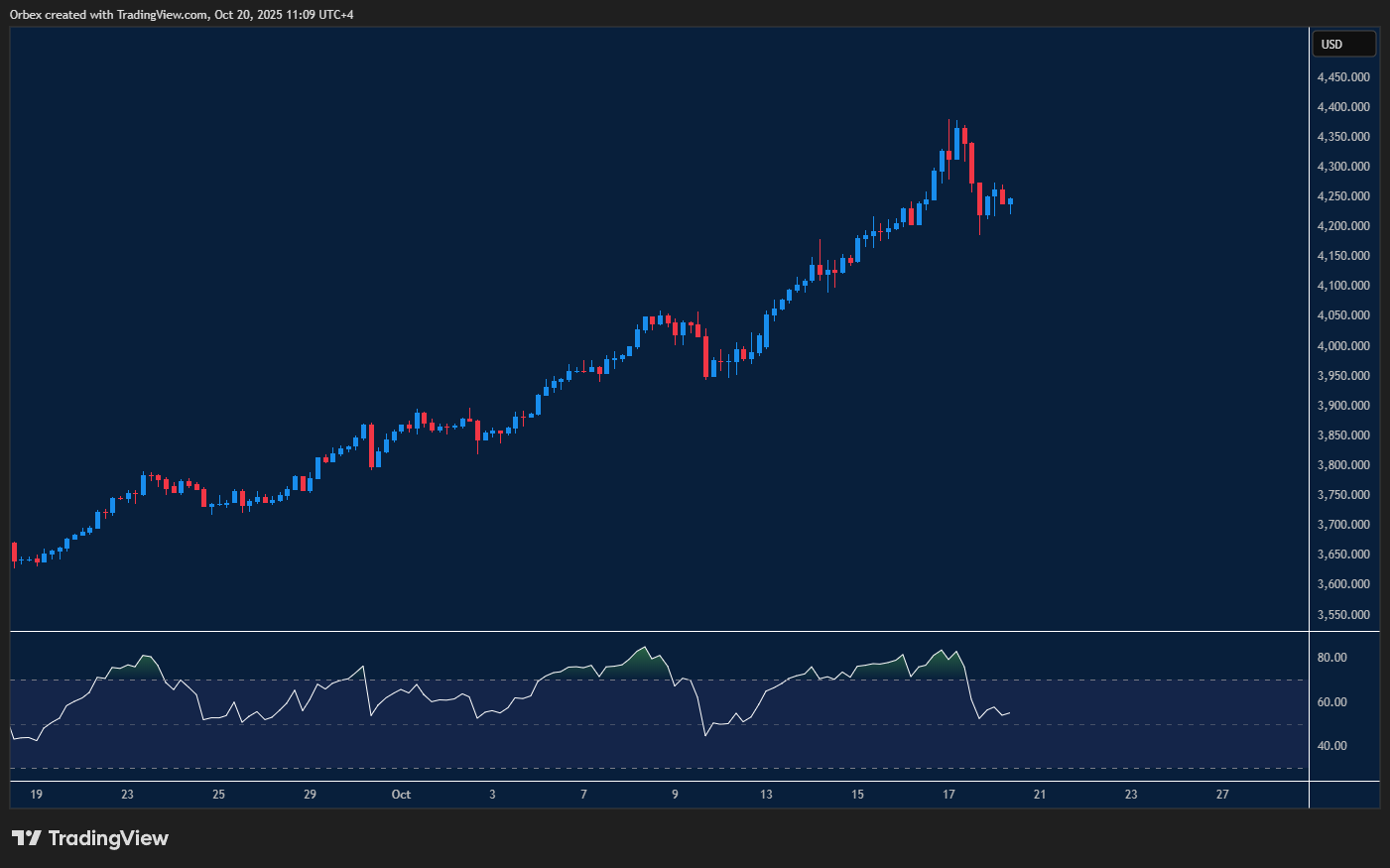Click the TradingView logo icon
The image size is (1390, 868).
pyautogui.click(x=27, y=838)
